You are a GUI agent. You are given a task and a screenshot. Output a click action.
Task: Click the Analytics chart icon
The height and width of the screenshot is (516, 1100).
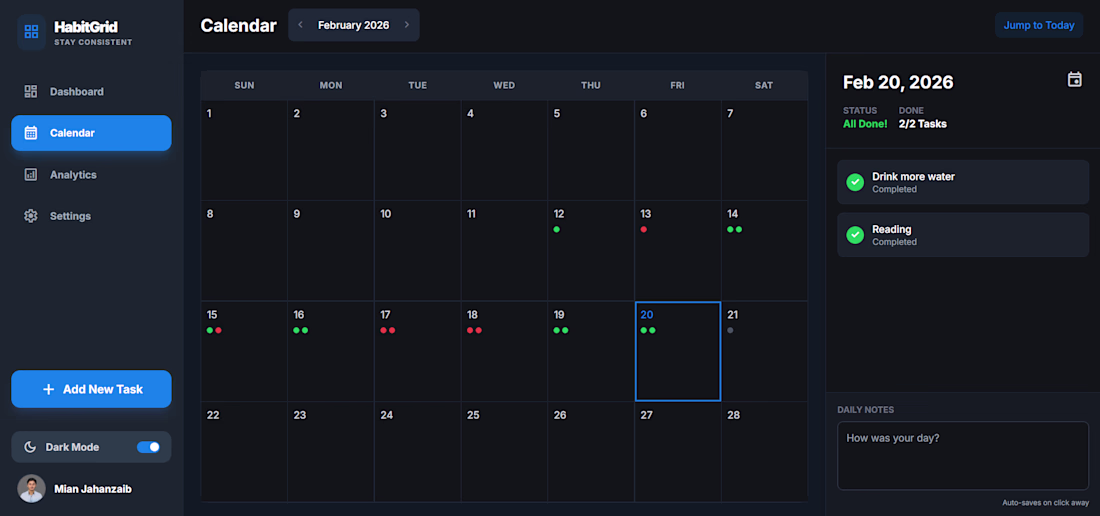point(31,175)
